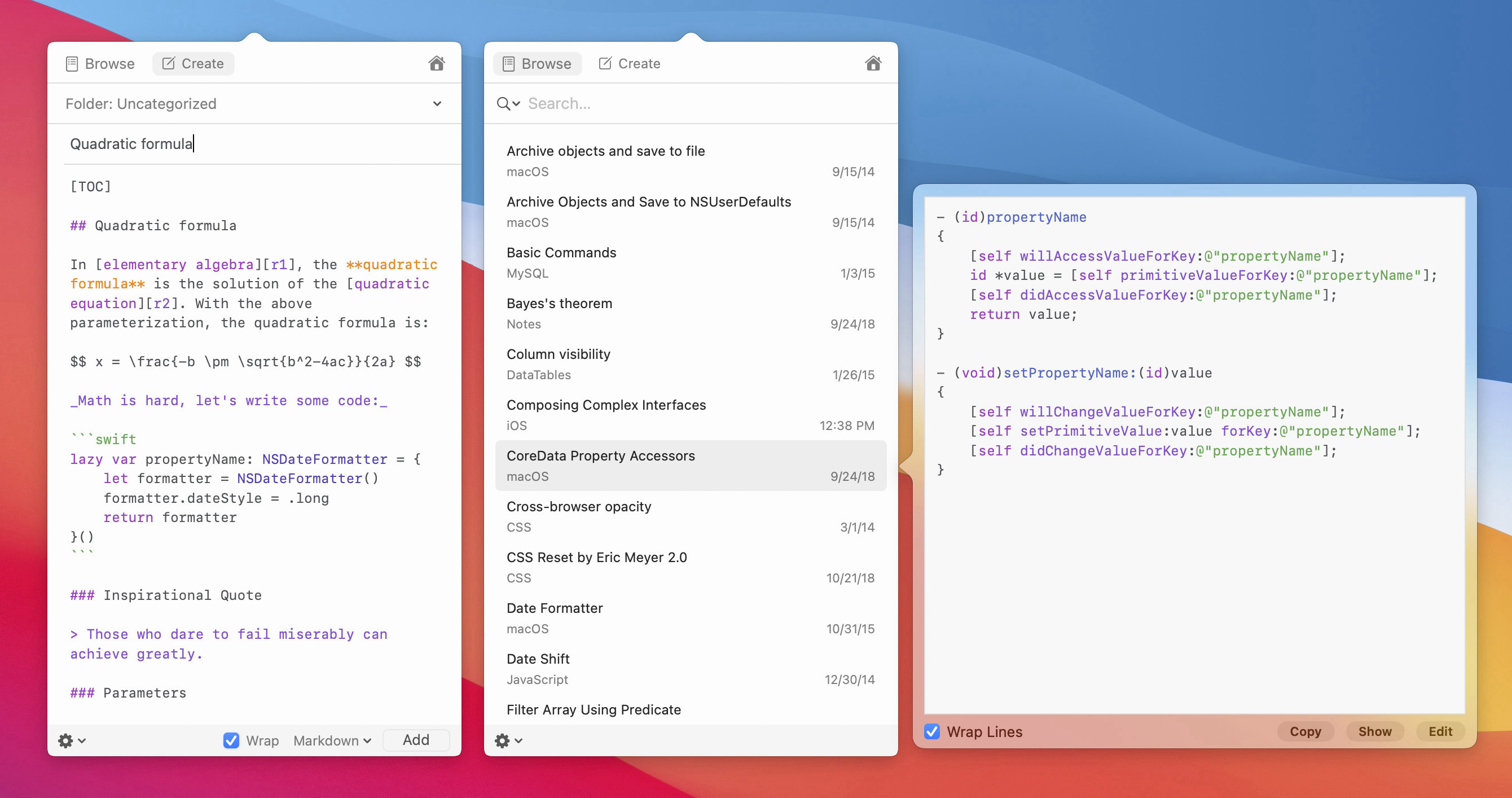
Task: Open the Markdown language dropdown
Action: [332, 740]
